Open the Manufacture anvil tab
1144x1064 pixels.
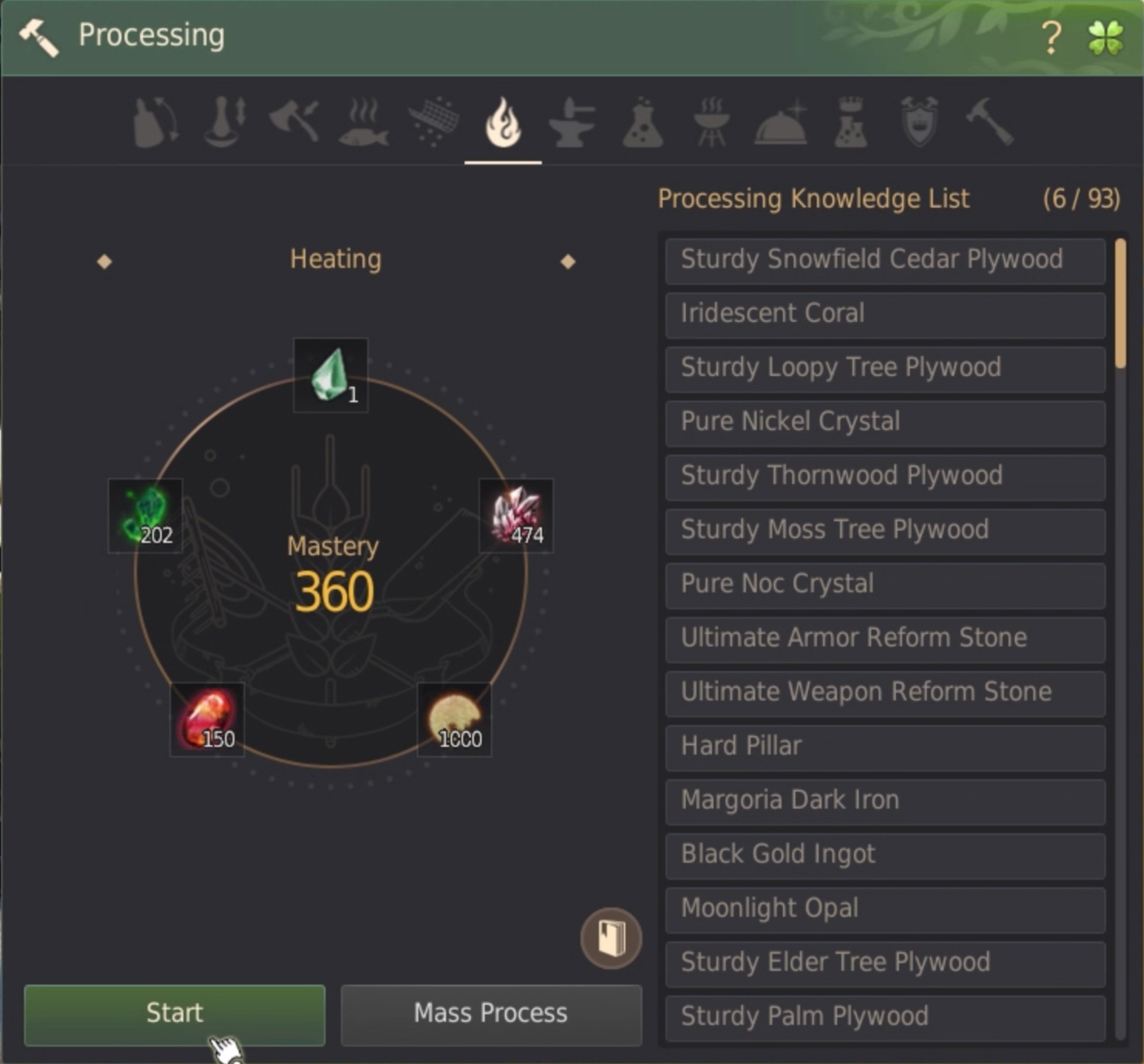point(572,122)
